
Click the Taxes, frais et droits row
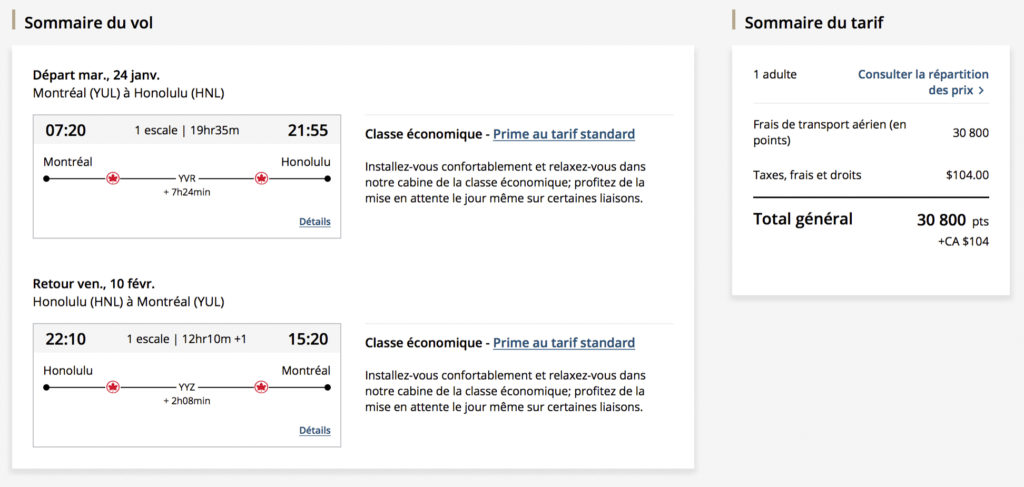[x=870, y=175]
